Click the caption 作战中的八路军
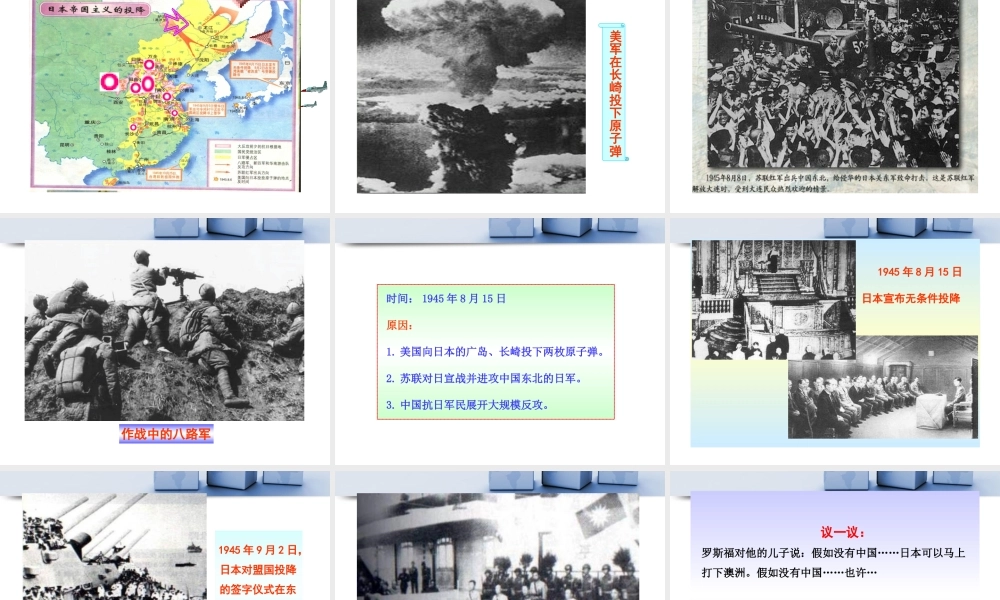Viewport: 1000px width, 600px height. [x=166, y=434]
